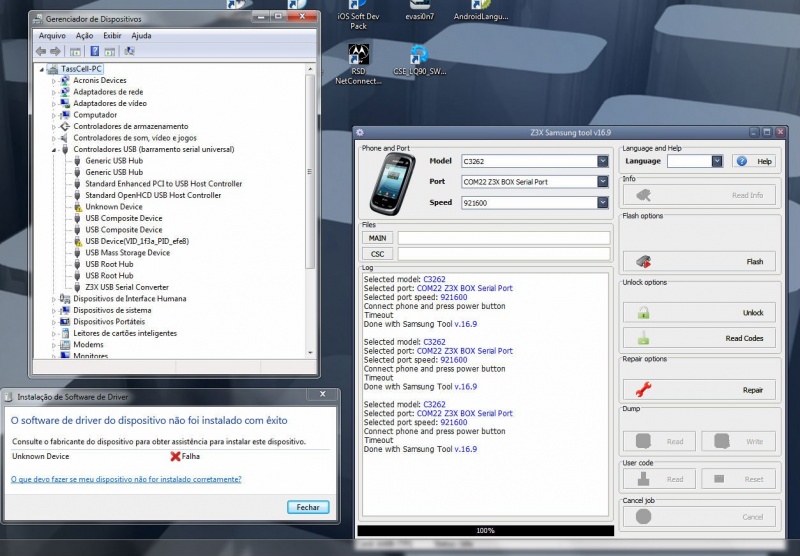Screen dimensions: 800x556
Task: Open the Model dropdown showing C3262
Action: [603, 161]
